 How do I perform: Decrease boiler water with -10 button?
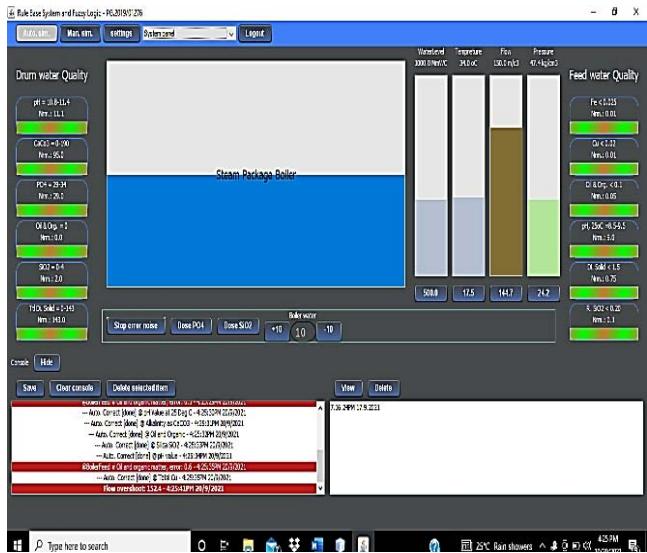click(329, 330)
